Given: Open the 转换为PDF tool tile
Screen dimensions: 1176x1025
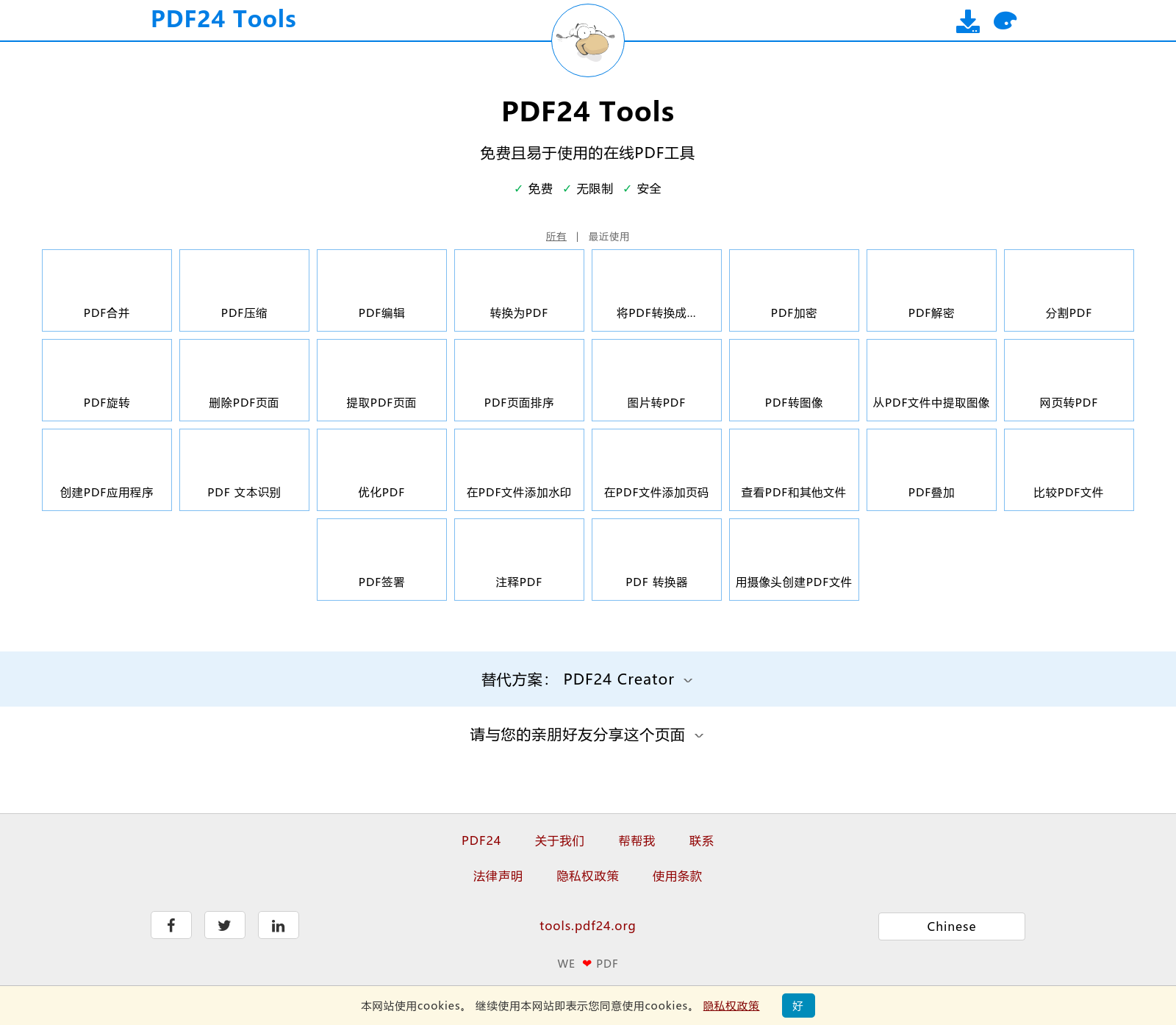Looking at the screenshot, I should pyautogui.click(x=519, y=290).
